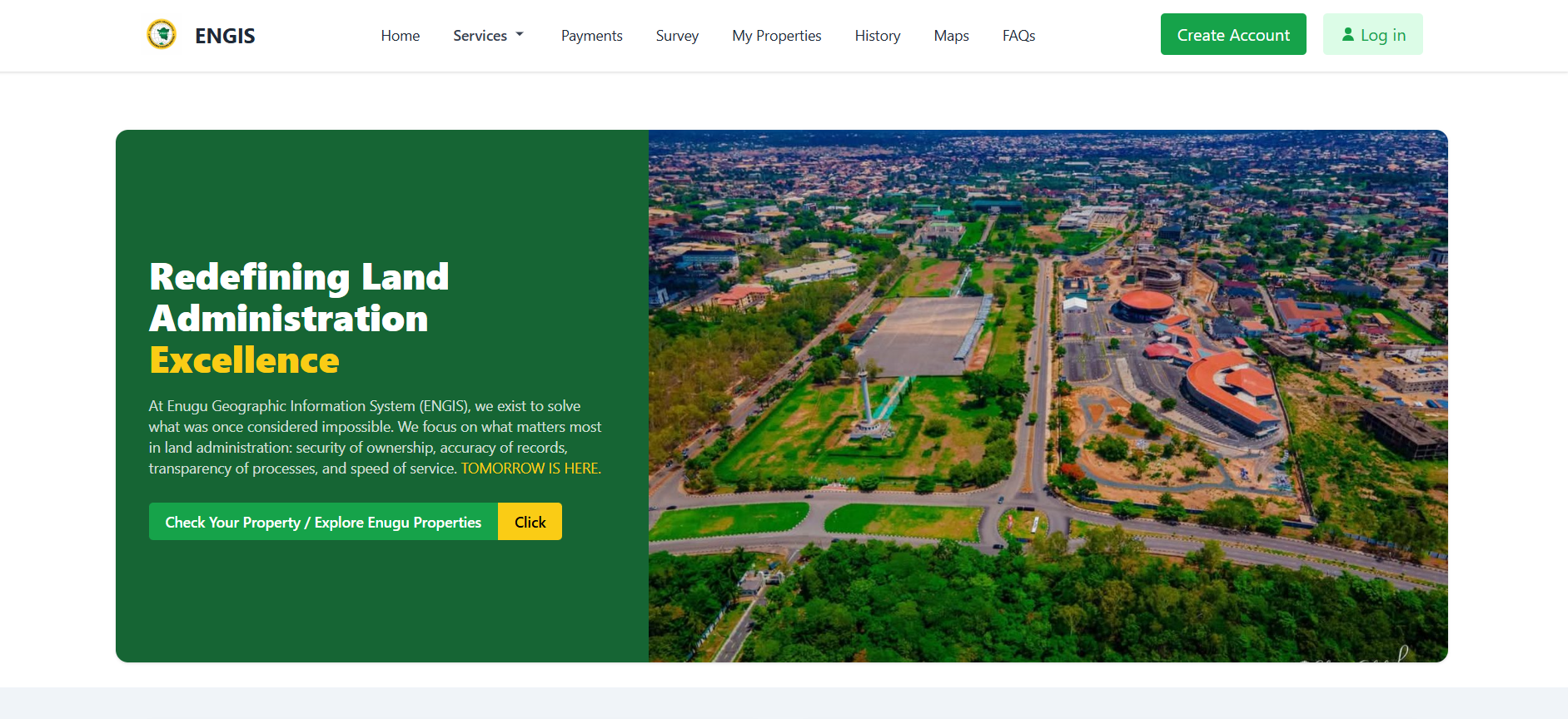Open the Payments page
This screenshot has width=1568, height=719.
591,36
